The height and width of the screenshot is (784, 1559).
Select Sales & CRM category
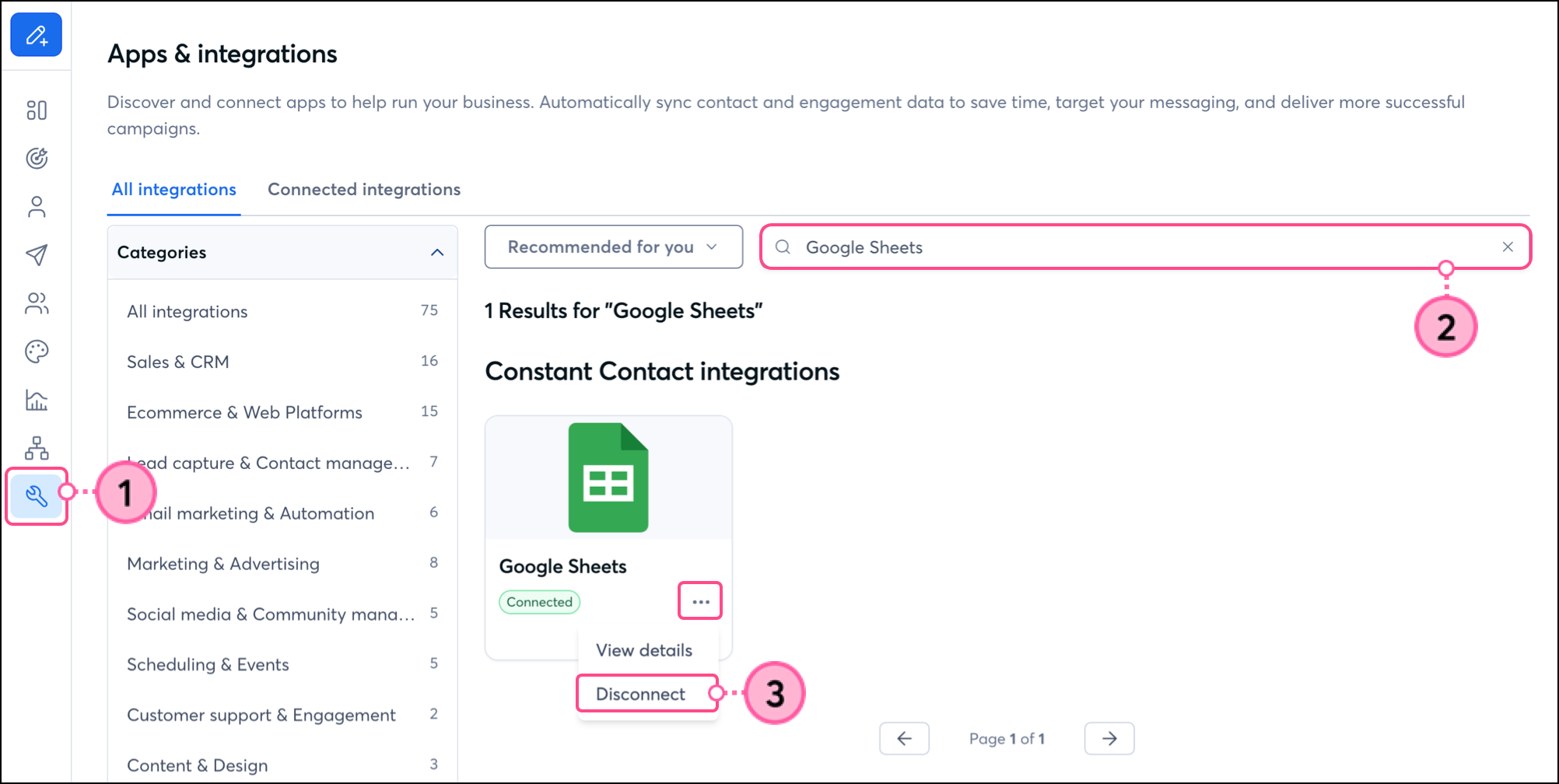(282, 362)
